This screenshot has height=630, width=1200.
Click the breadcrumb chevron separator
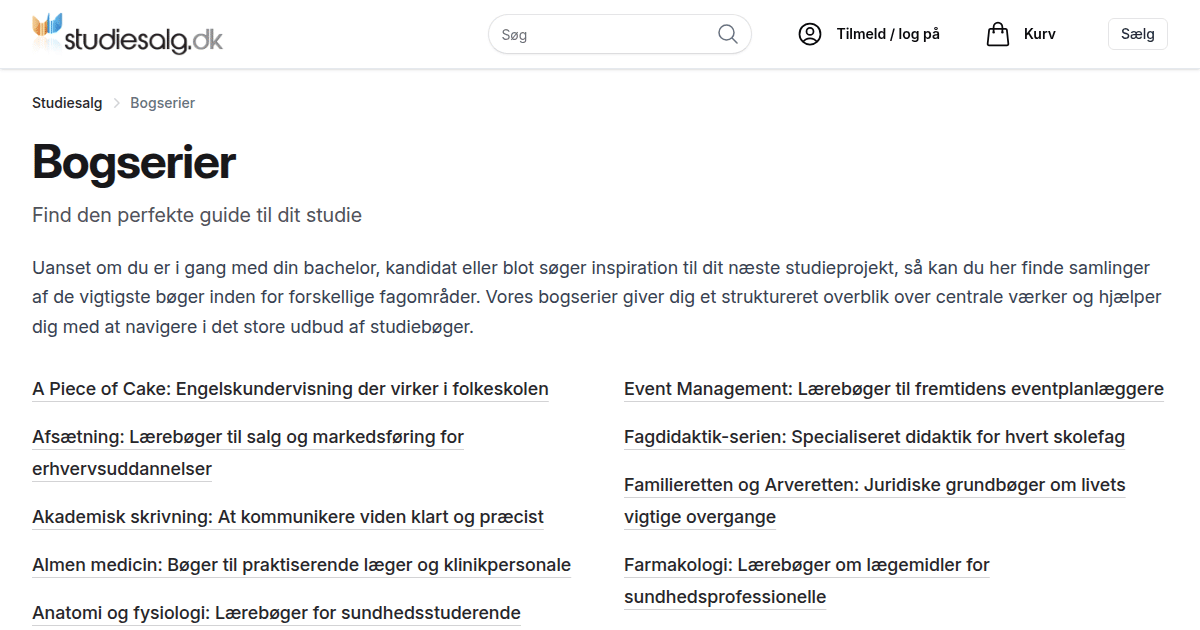pyautogui.click(x=116, y=103)
